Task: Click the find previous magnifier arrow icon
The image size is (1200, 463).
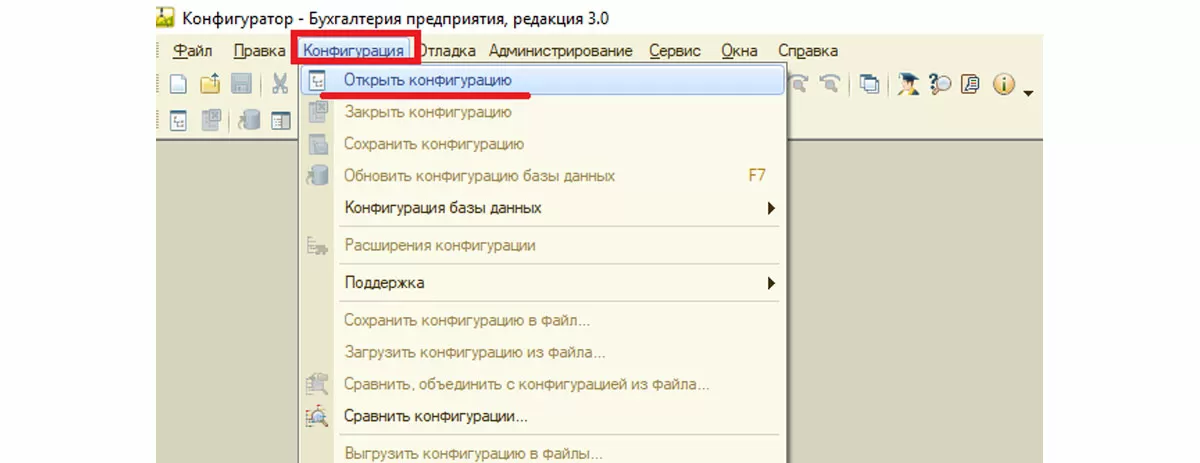Action: pyautogui.click(x=830, y=84)
